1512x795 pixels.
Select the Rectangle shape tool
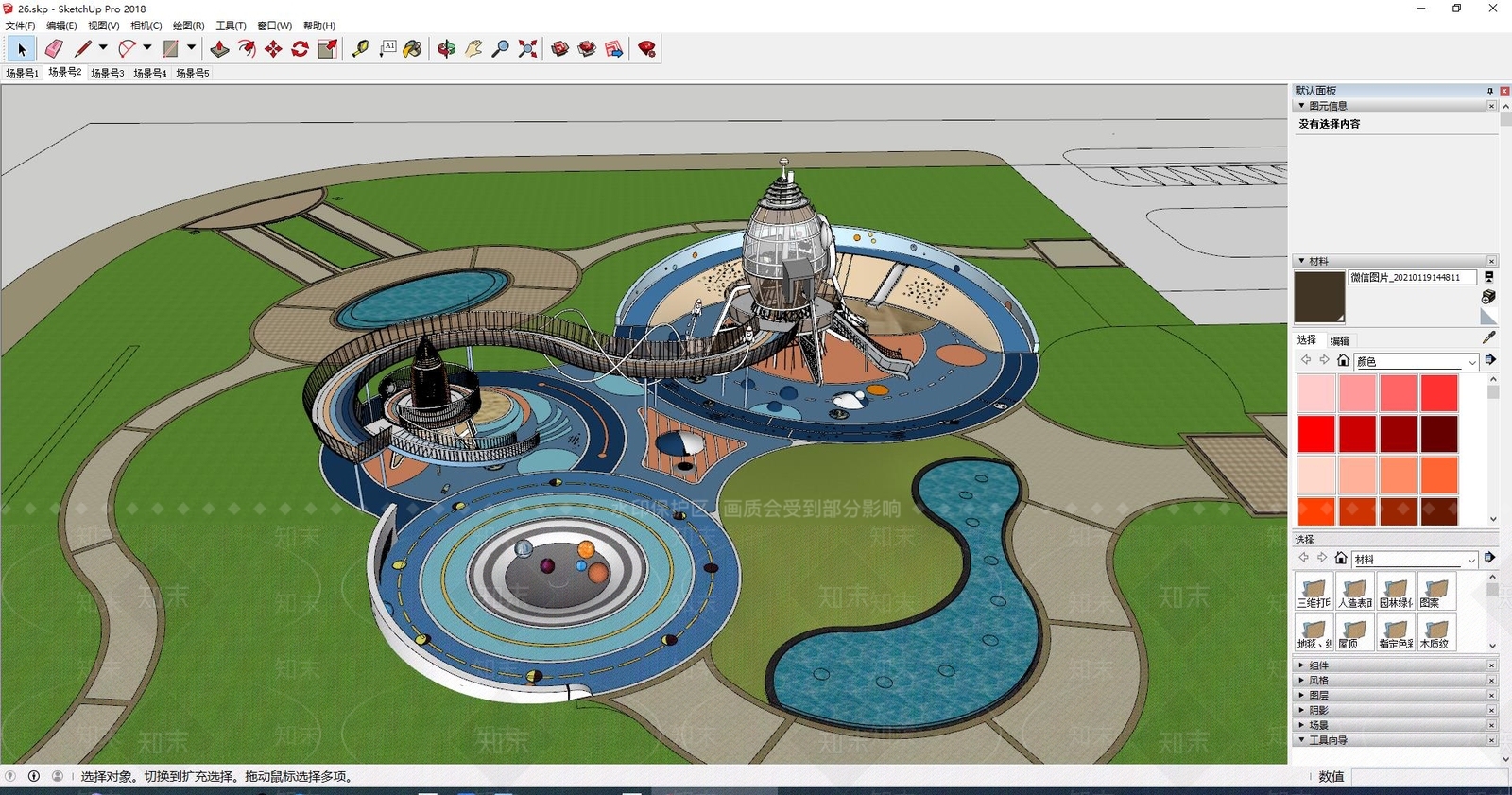171,49
